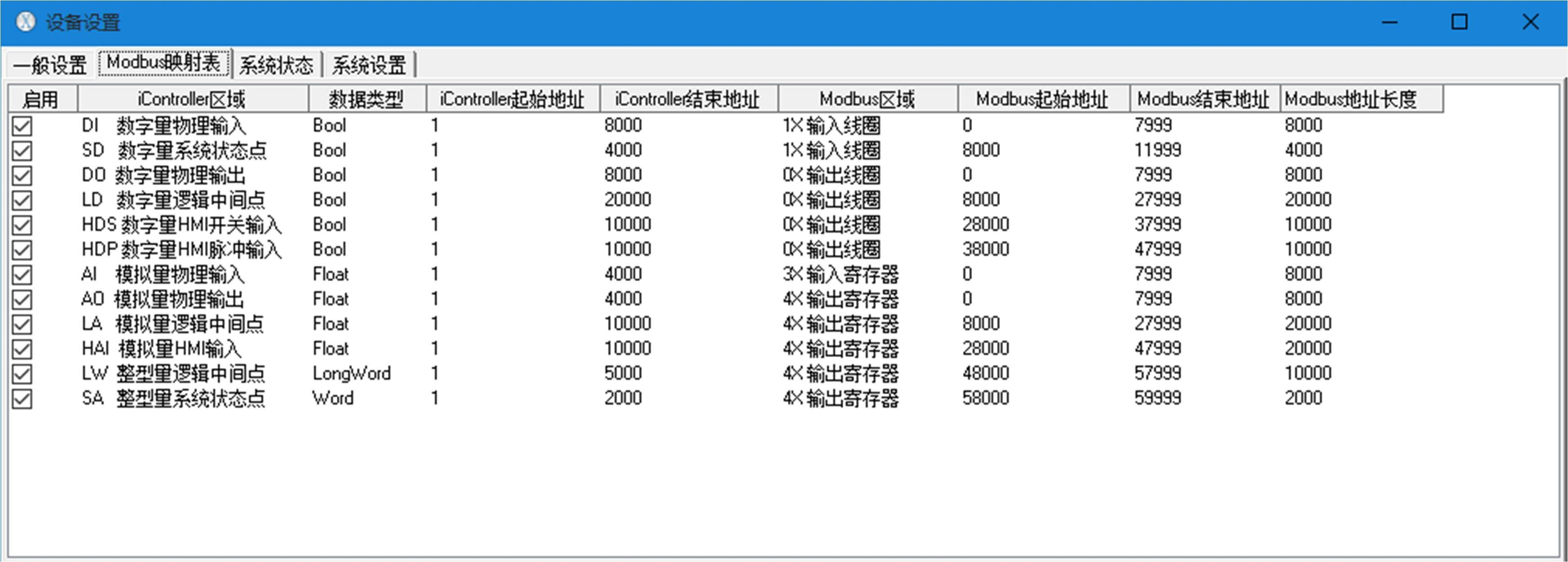The height and width of the screenshot is (562, 1568).
Task: Toggle the AI 模拟量物理输入 checkbox
Action: click(x=22, y=275)
